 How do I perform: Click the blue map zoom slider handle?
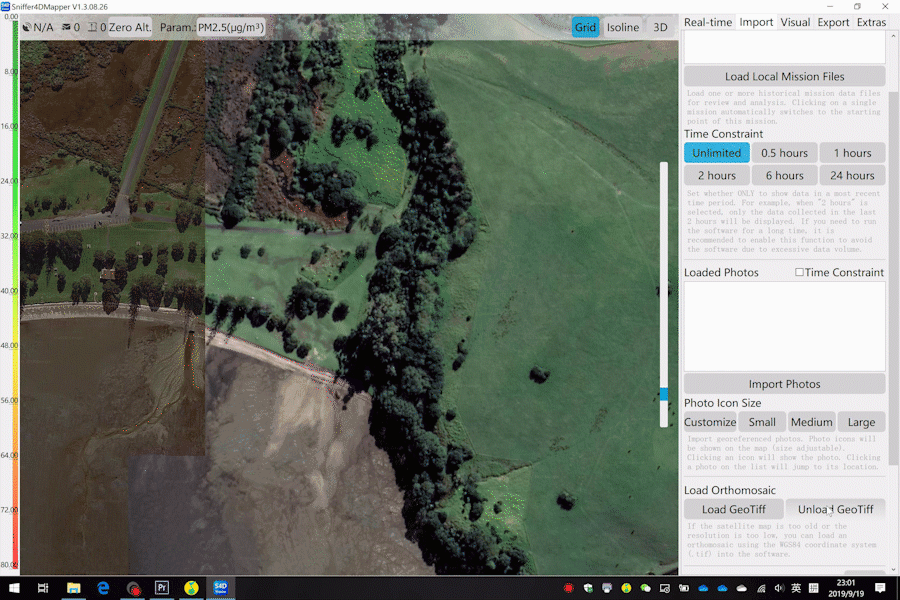point(663,394)
